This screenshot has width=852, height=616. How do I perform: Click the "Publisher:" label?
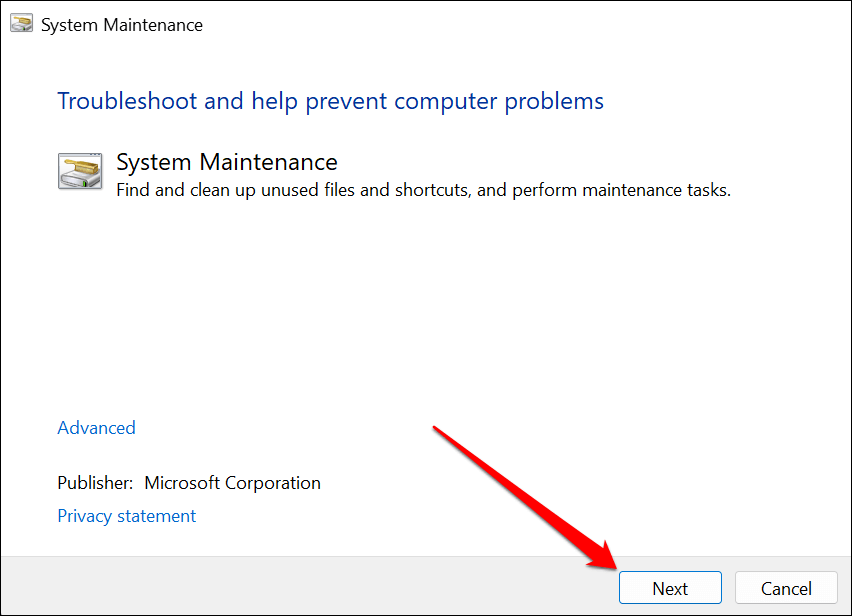tap(95, 483)
